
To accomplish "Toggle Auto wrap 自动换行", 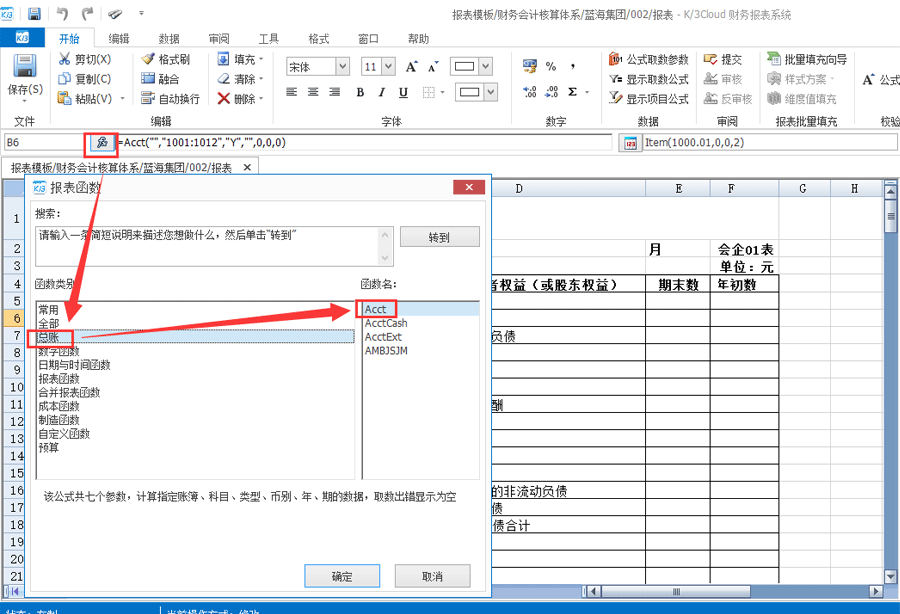I will tap(170, 99).
